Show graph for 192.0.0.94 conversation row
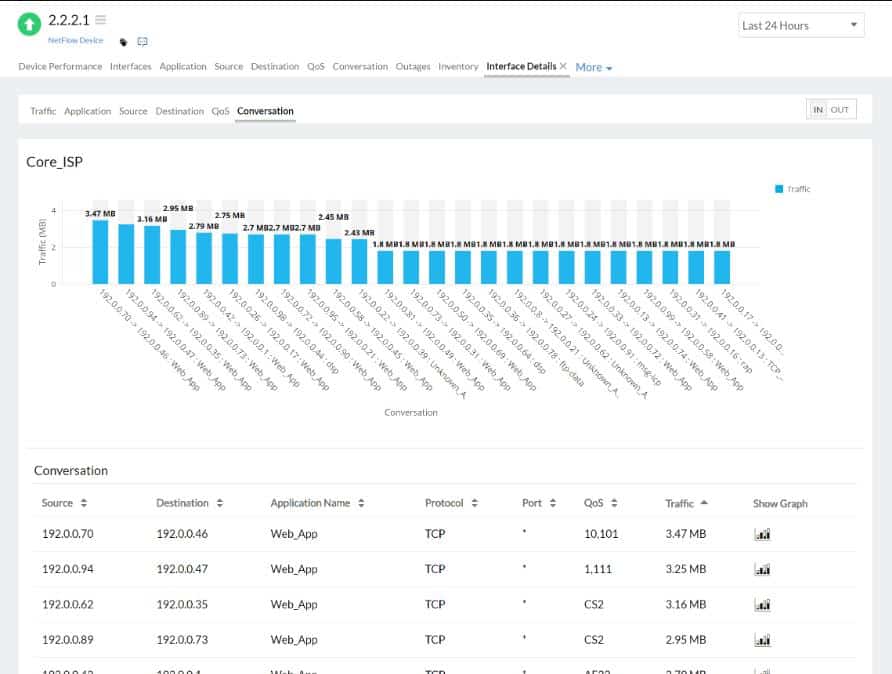892x674 pixels. click(762, 569)
